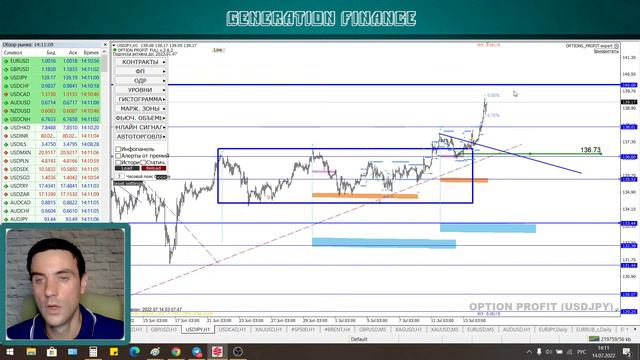640x360 pixels.
Task: Expand ФП panel menu
Action: (141, 71)
